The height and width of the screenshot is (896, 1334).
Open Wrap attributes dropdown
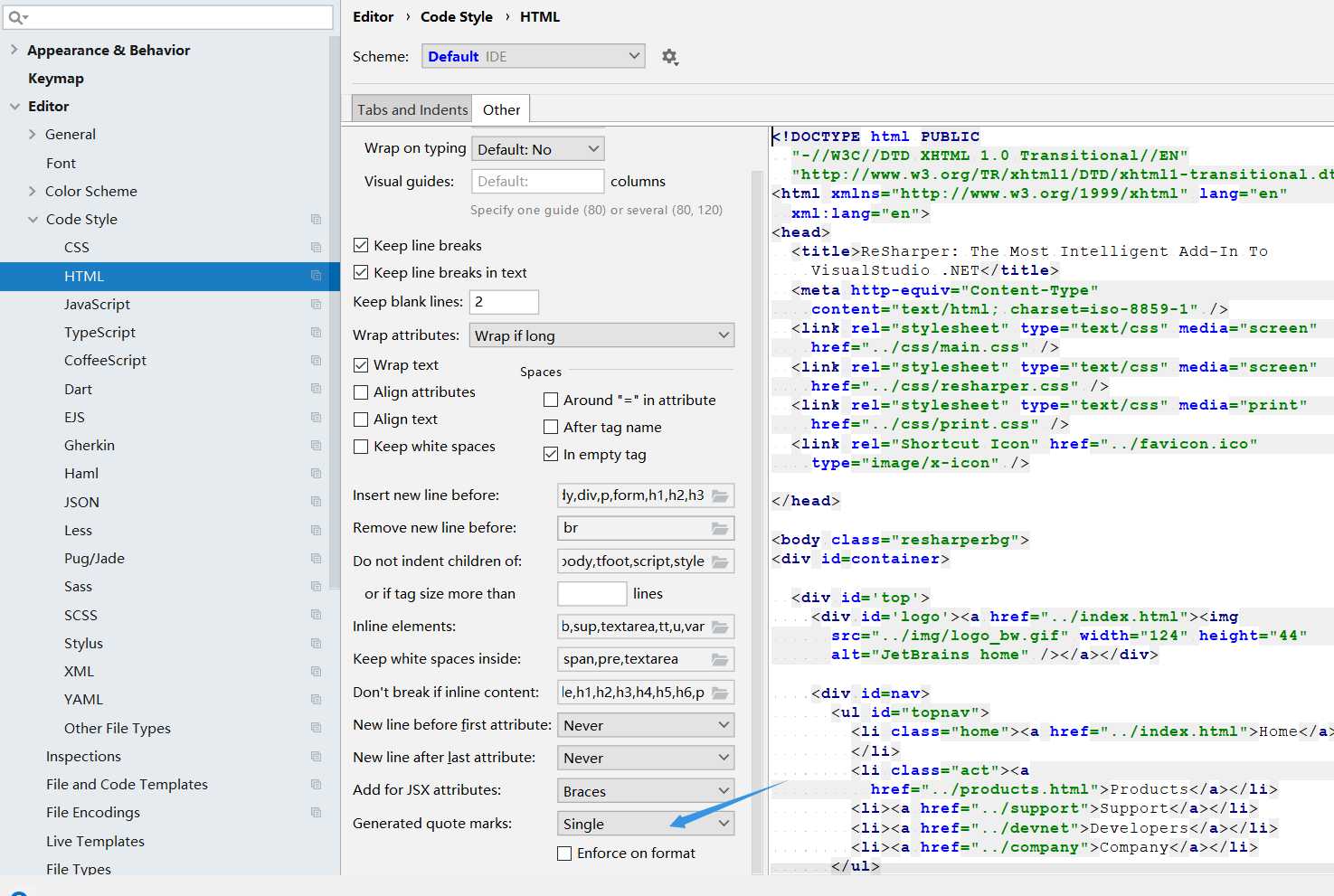[601, 335]
